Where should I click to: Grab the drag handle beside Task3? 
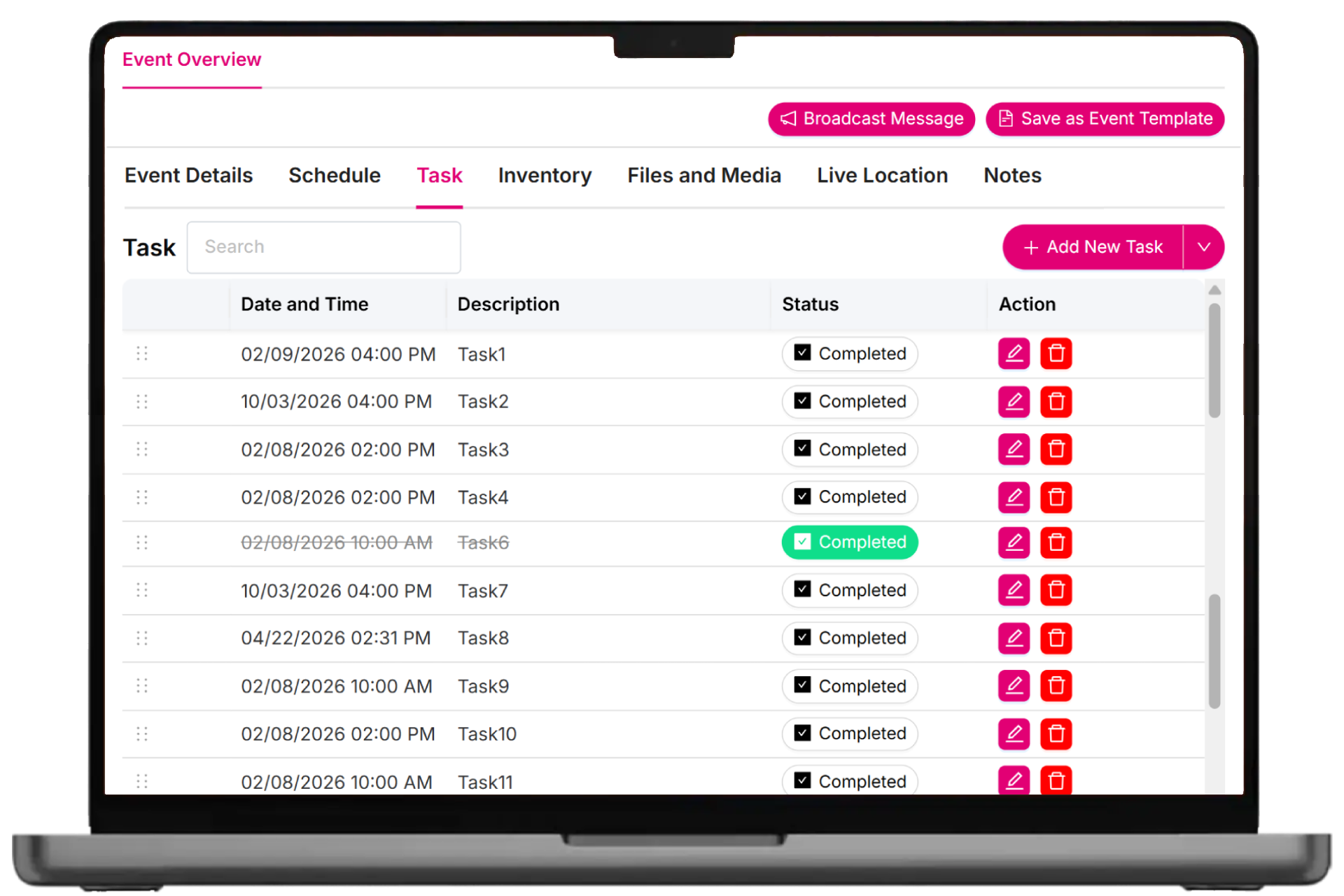[142, 449]
